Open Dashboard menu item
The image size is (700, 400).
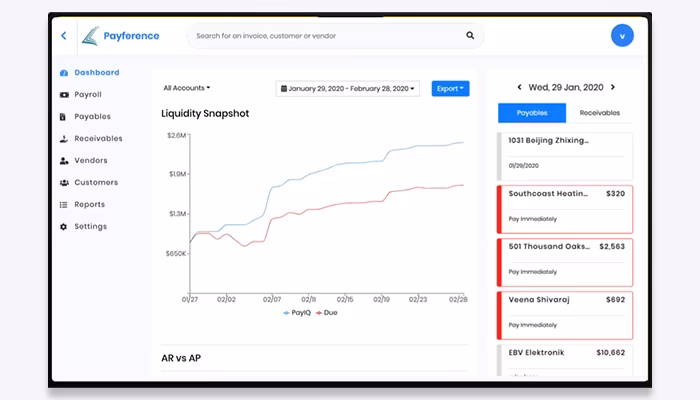point(97,72)
